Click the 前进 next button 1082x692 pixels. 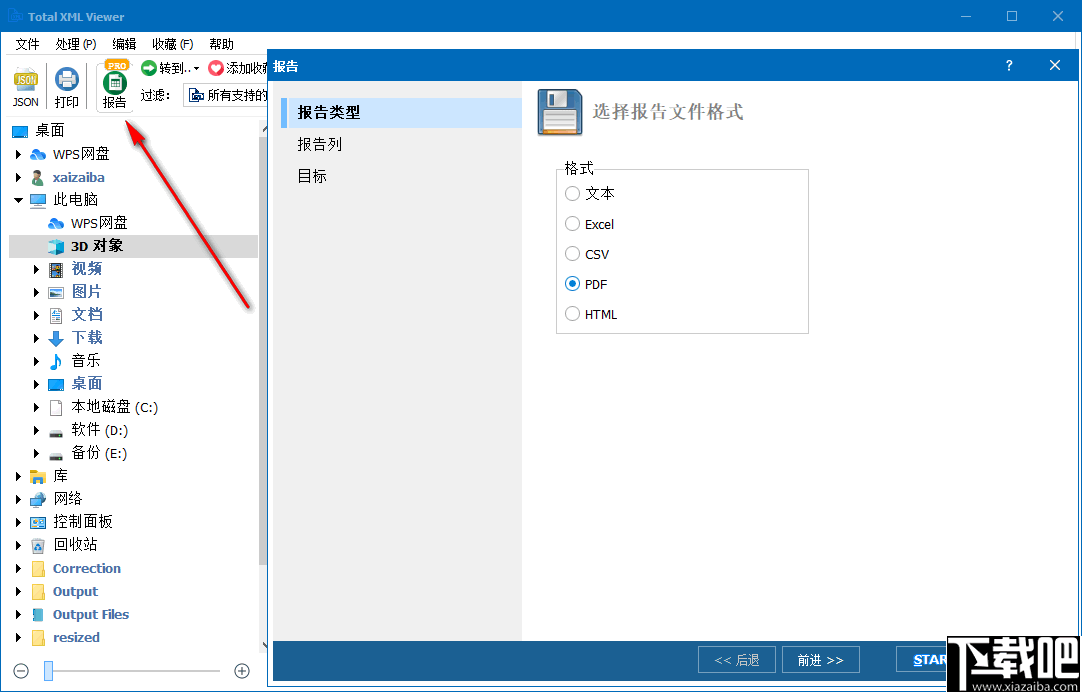(820, 659)
